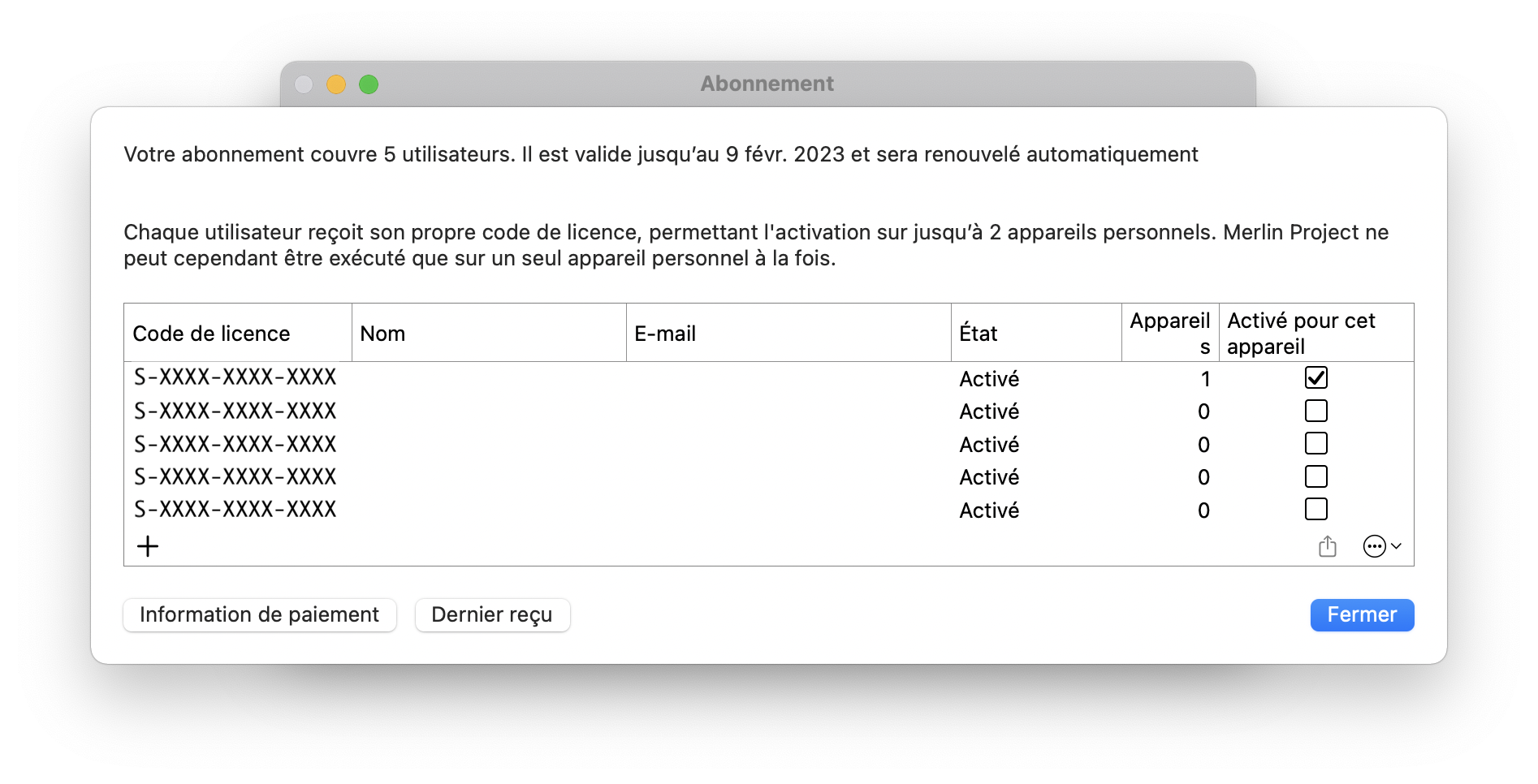Click the 'État' column header
The width and height of the screenshot is (1538, 784).
point(978,333)
